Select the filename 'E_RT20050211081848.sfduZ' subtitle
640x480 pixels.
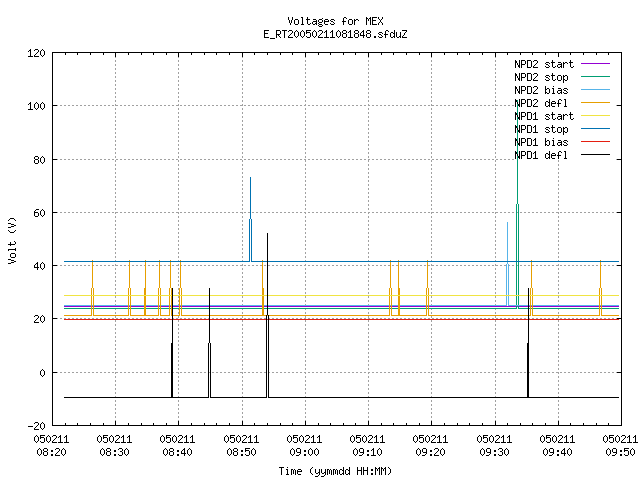tap(335, 34)
